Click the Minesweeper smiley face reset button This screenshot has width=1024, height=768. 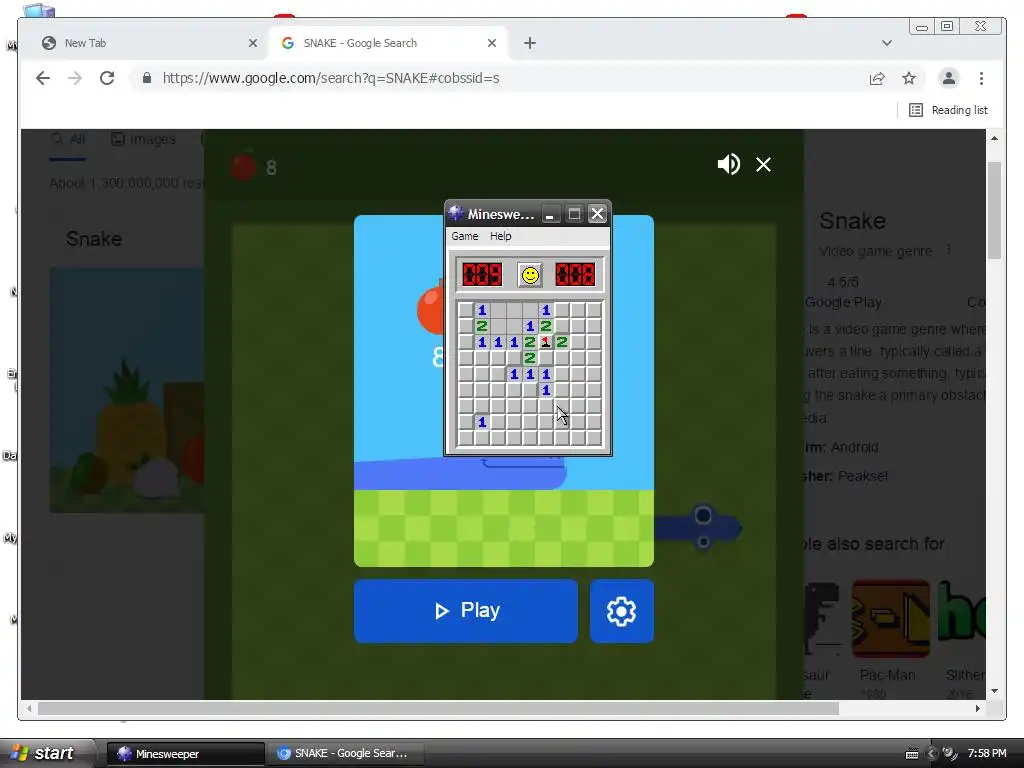tap(530, 275)
